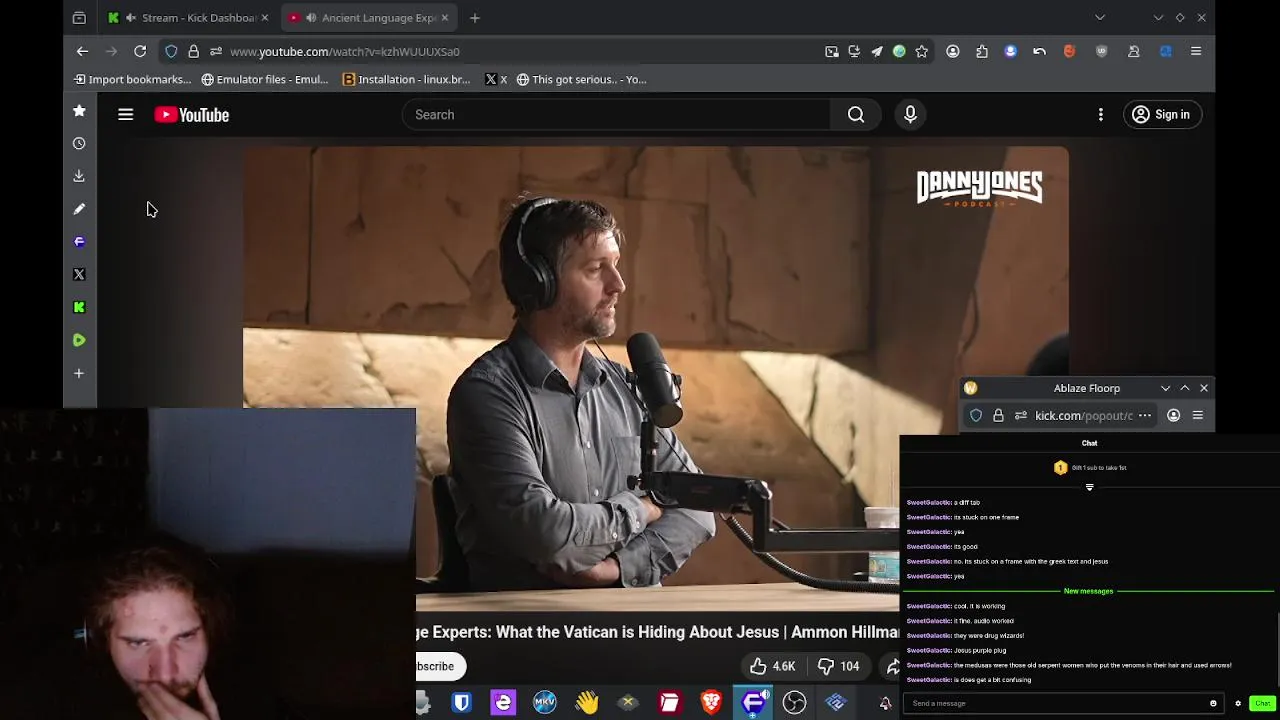Open kick.com popout three-dot page actions
The image size is (1280, 720).
pos(1145,416)
